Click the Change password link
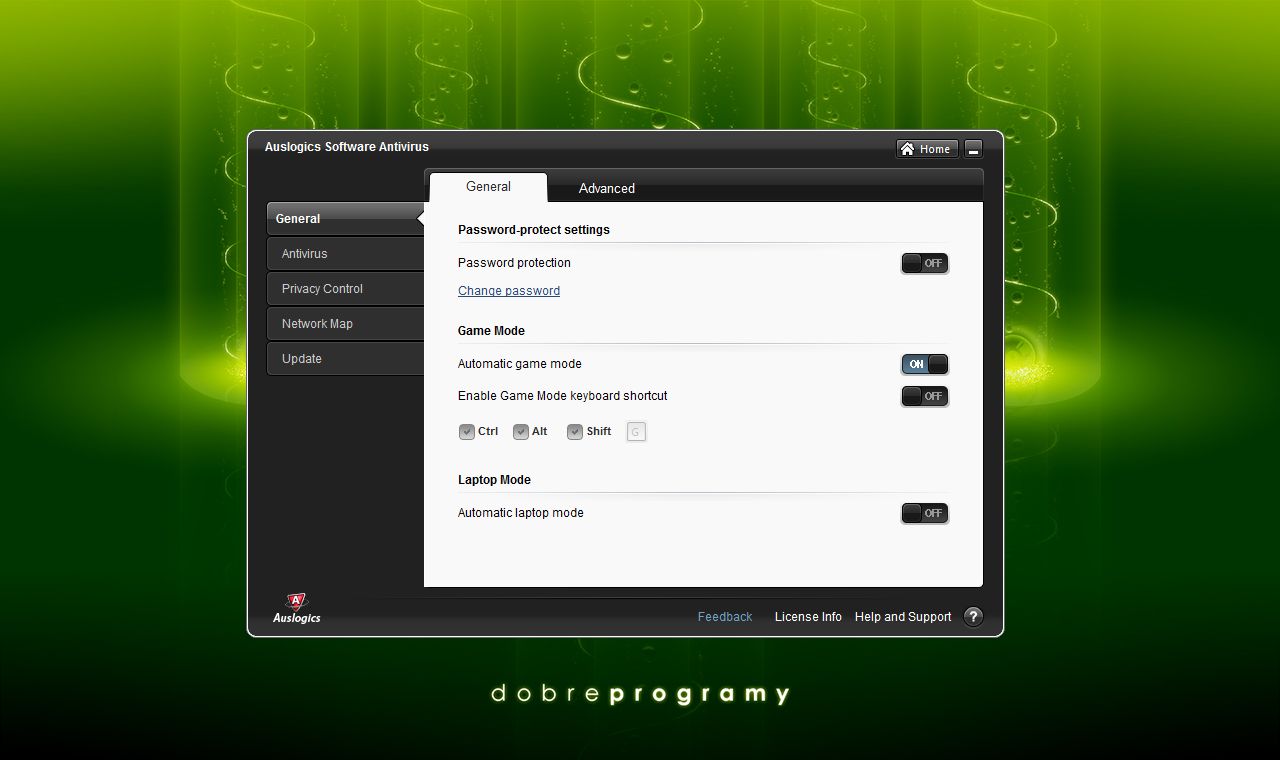This screenshot has height=760, width=1280. click(x=509, y=291)
